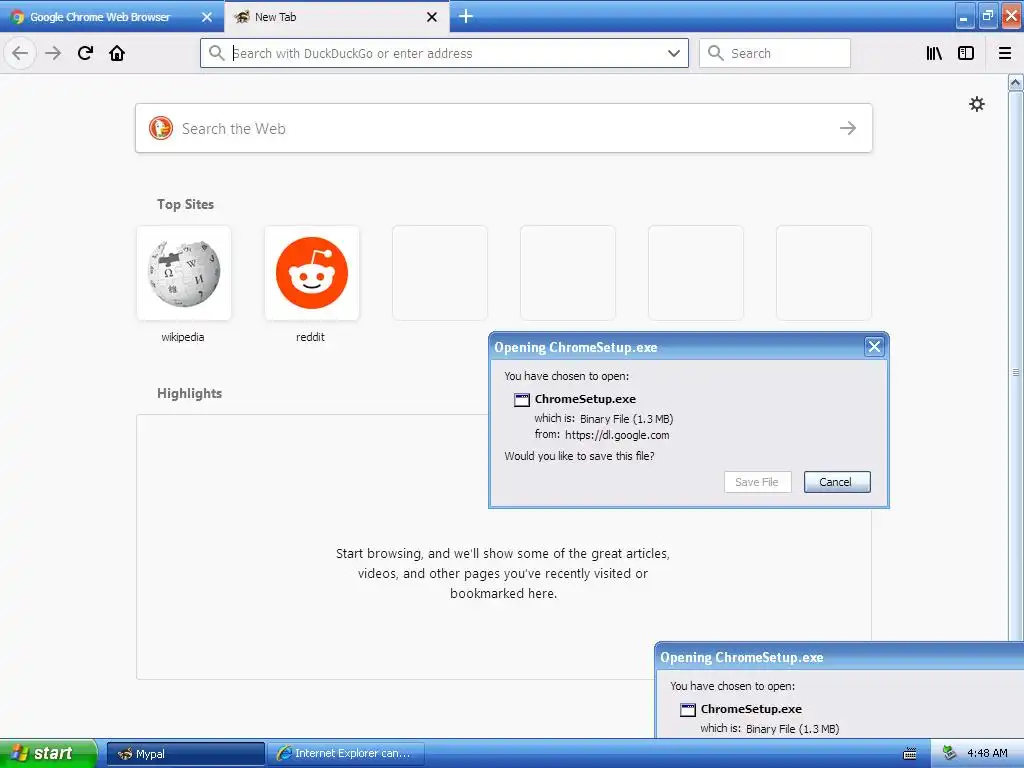This screenshot has height=768, width=1024.
Task: Switch to Mypal taskbar item
Action: 186,754
